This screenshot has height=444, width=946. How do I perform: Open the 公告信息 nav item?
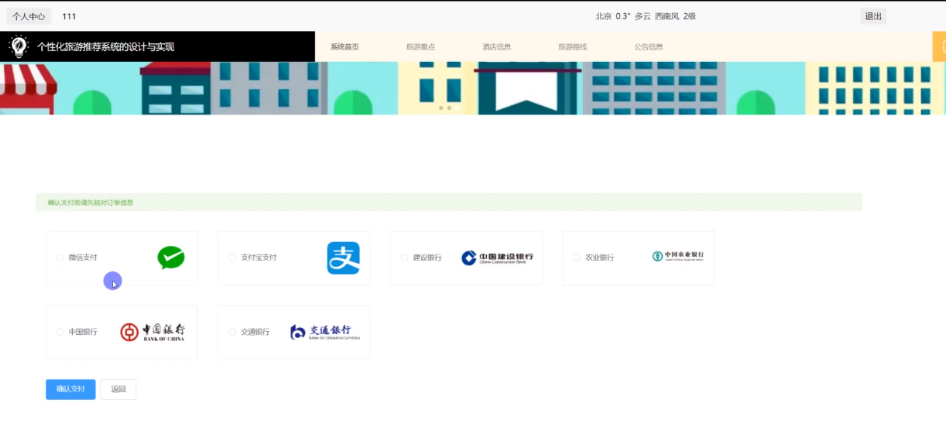point(649,46)
